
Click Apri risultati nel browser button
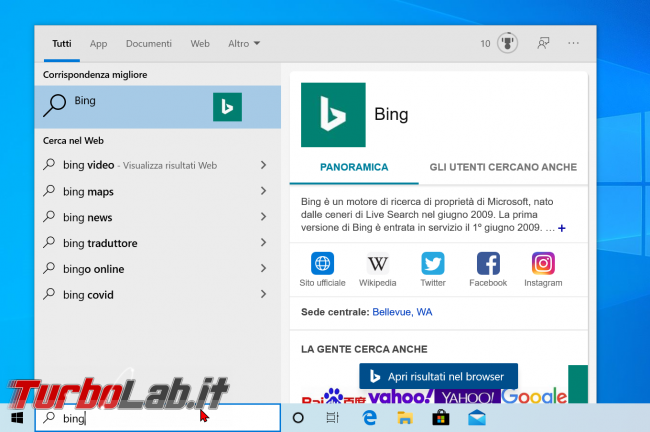point(438,376)
